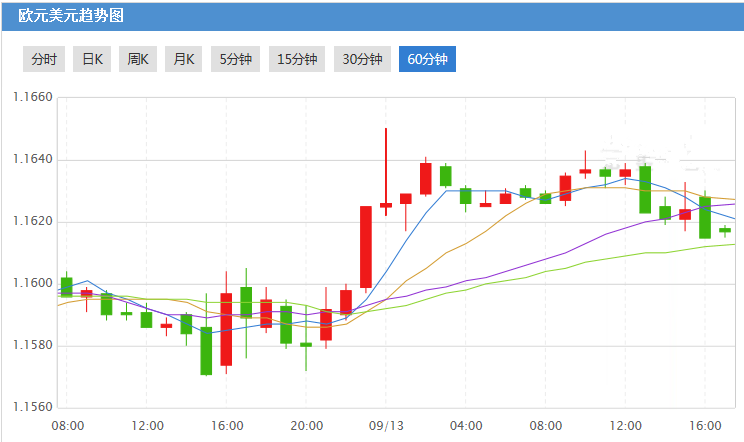Show the 月K monthly chart
Viewport: 744px width, 442px height.
coord(184,60)
